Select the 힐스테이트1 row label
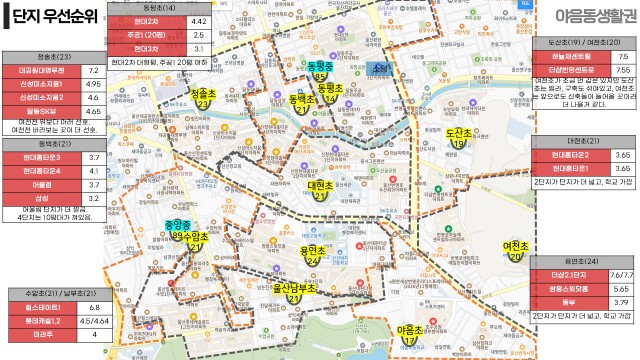 [x=42, y=308]
